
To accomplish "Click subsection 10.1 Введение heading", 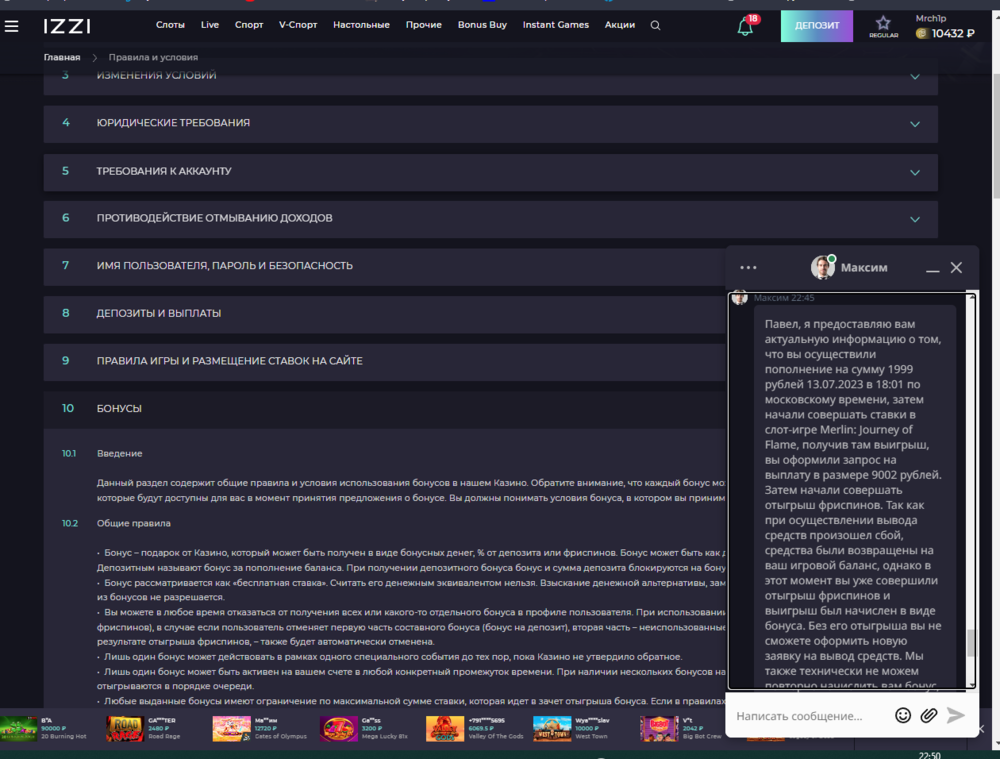I will click(x=119, y=453).
